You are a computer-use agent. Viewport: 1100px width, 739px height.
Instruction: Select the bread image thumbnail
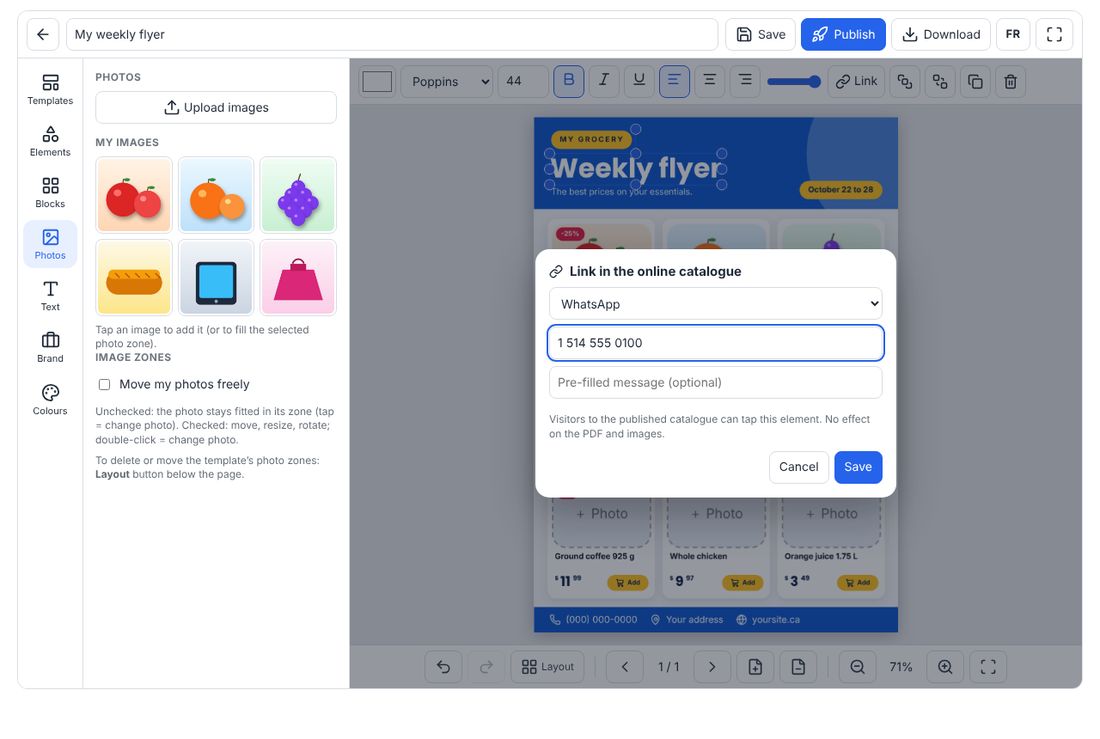(x=134, y=278)
